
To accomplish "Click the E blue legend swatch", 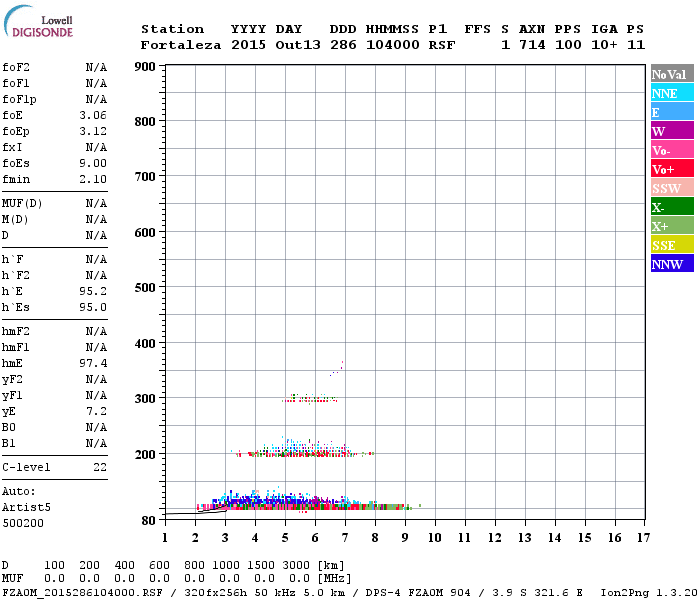I will click(672, 112).
